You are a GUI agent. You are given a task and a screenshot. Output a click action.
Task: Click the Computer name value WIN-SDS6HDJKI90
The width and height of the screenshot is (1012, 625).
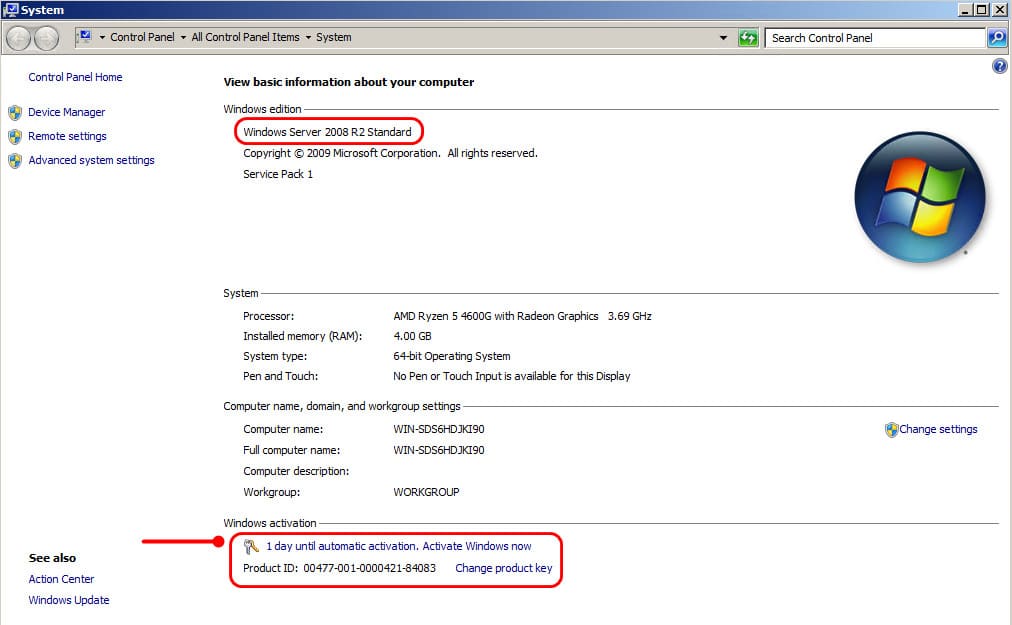(x=439, y=429)
